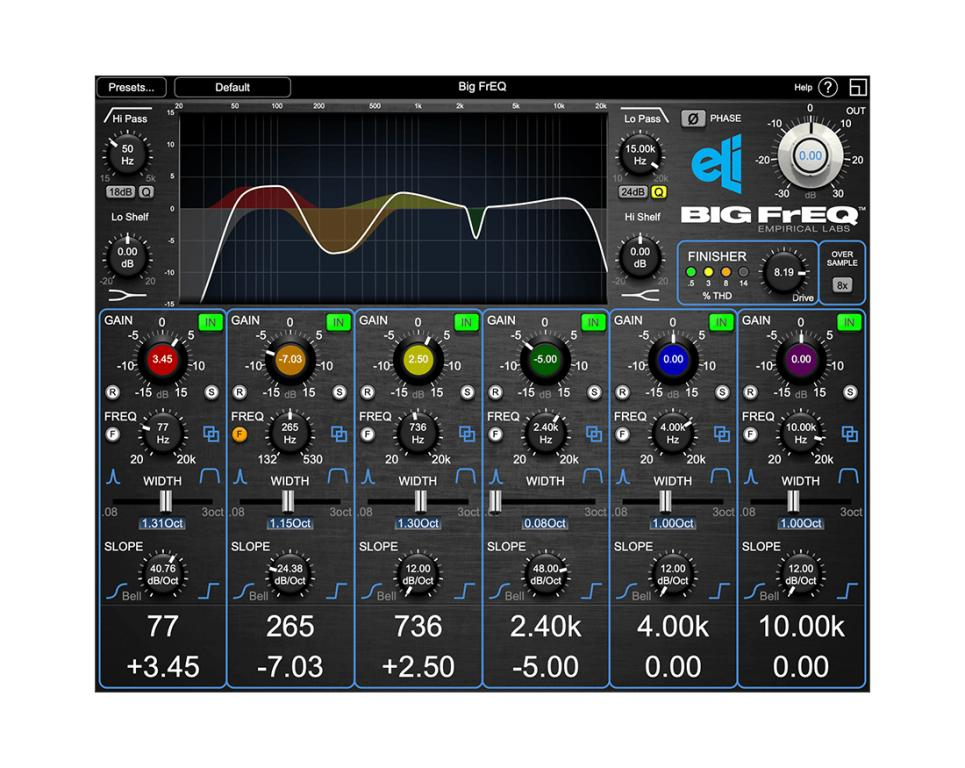
Task: Toggle the Hi Pass Q button
Action: (x=145, y=192)
